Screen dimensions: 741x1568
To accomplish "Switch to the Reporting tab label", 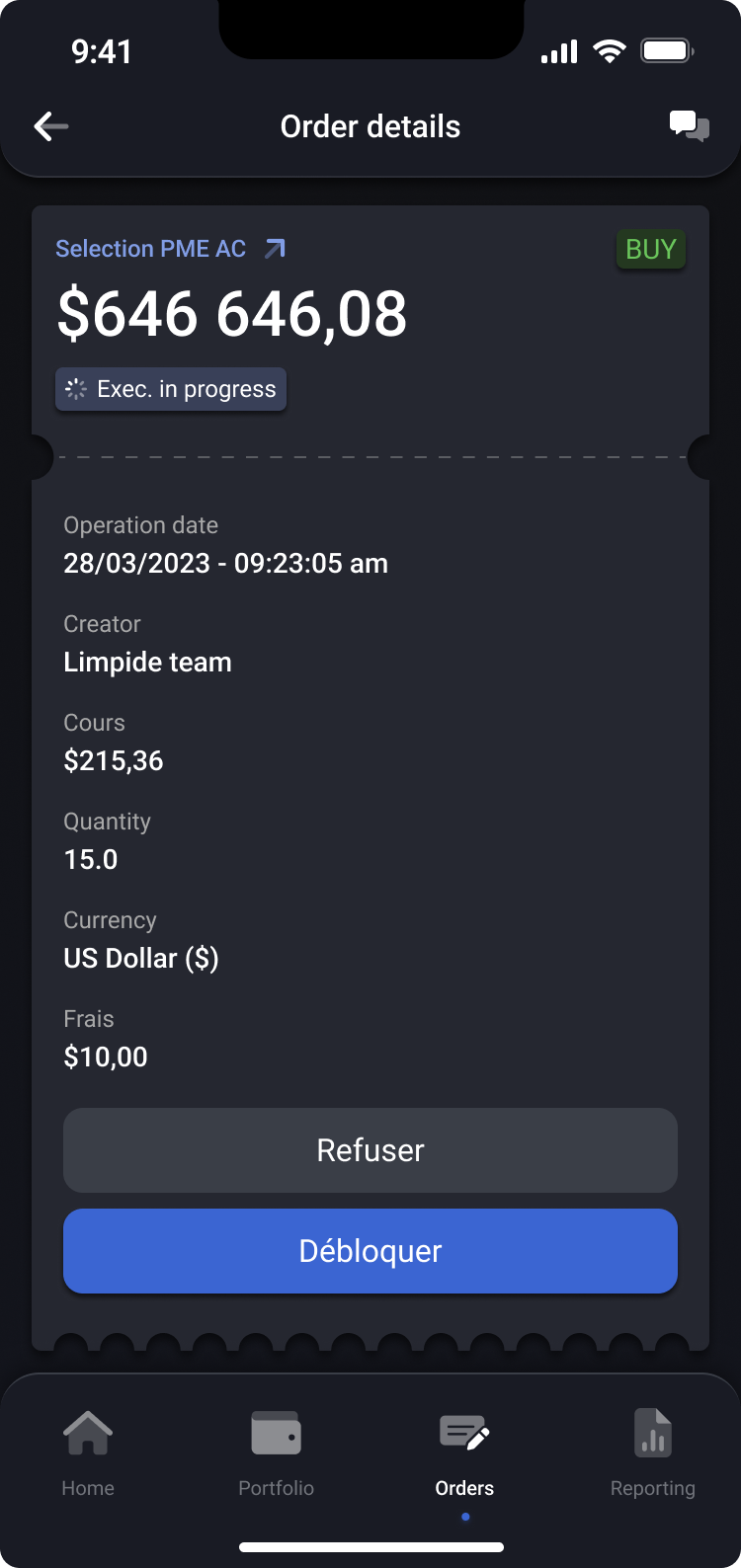I will 653,1488.
